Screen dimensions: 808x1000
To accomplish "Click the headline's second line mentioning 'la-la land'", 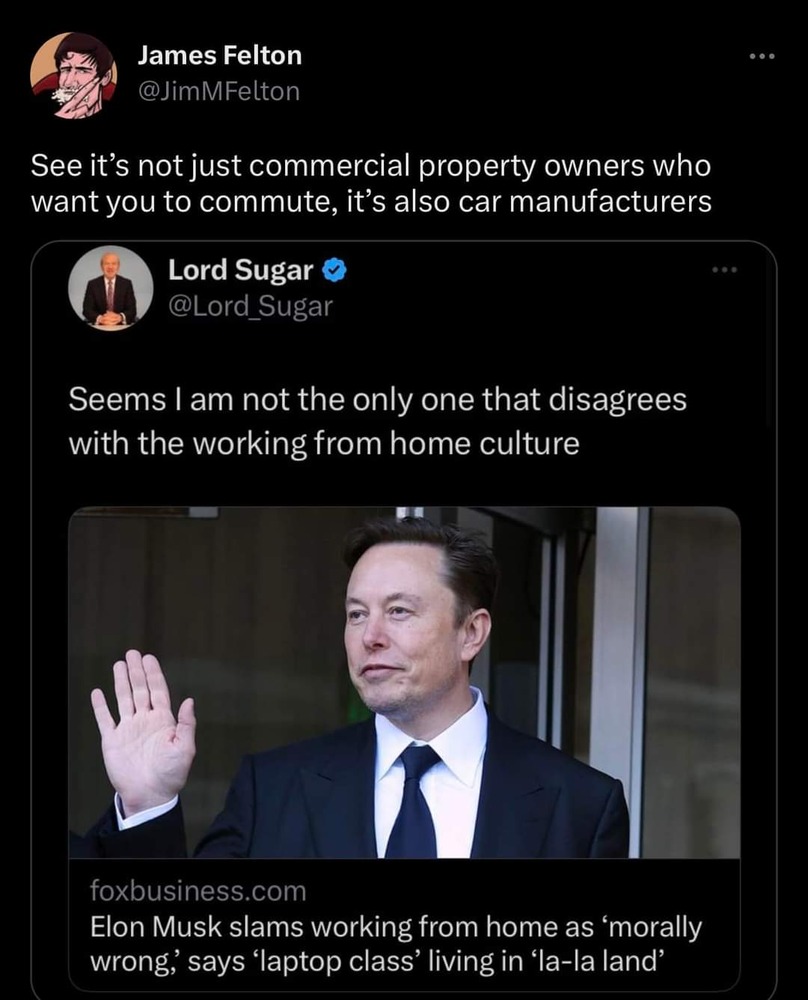I will (x=375, y=961).
